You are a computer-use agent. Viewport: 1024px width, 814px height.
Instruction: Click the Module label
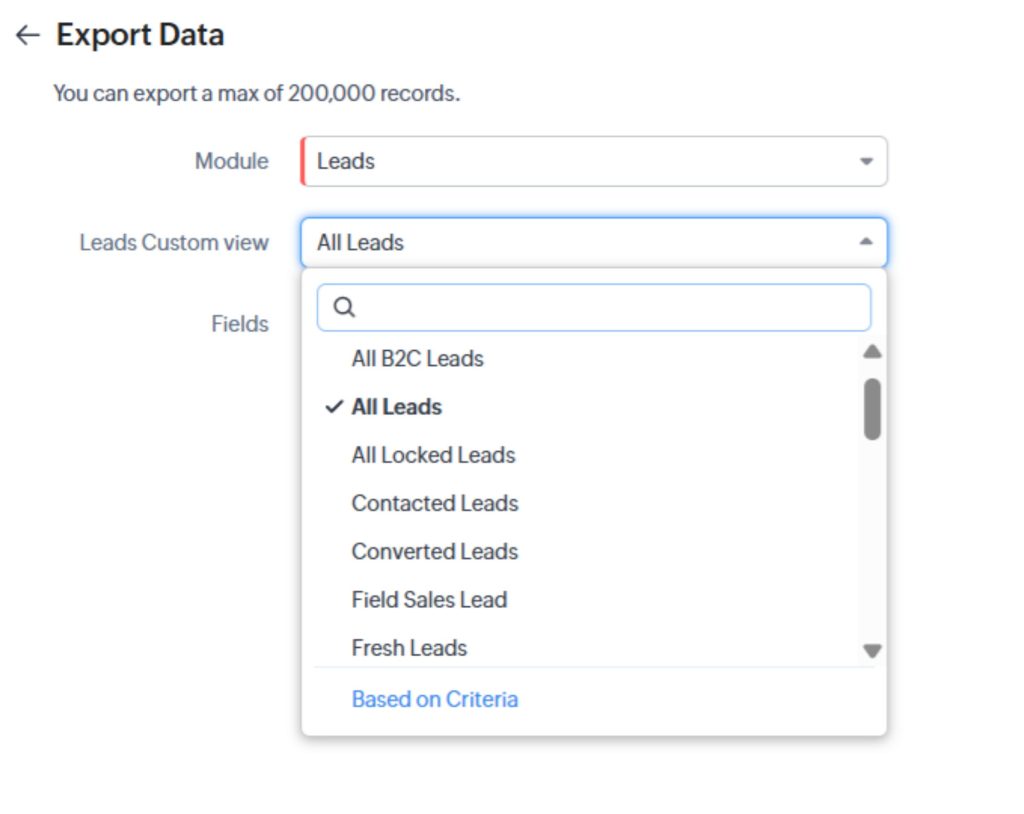pos(232,161)
